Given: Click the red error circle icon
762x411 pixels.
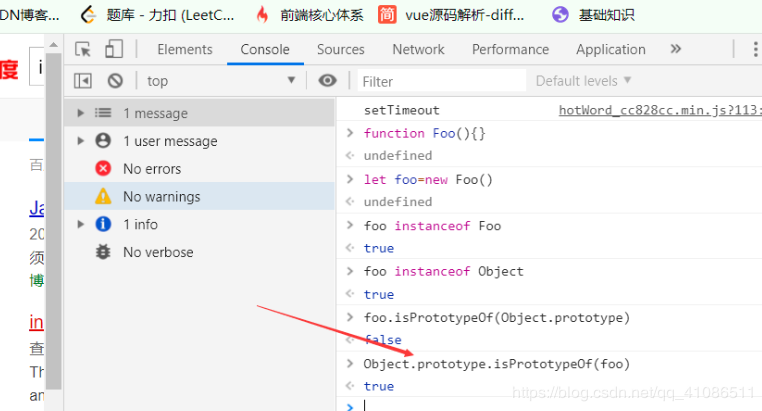Looking at the screenshot, I should tap(103, 169).
